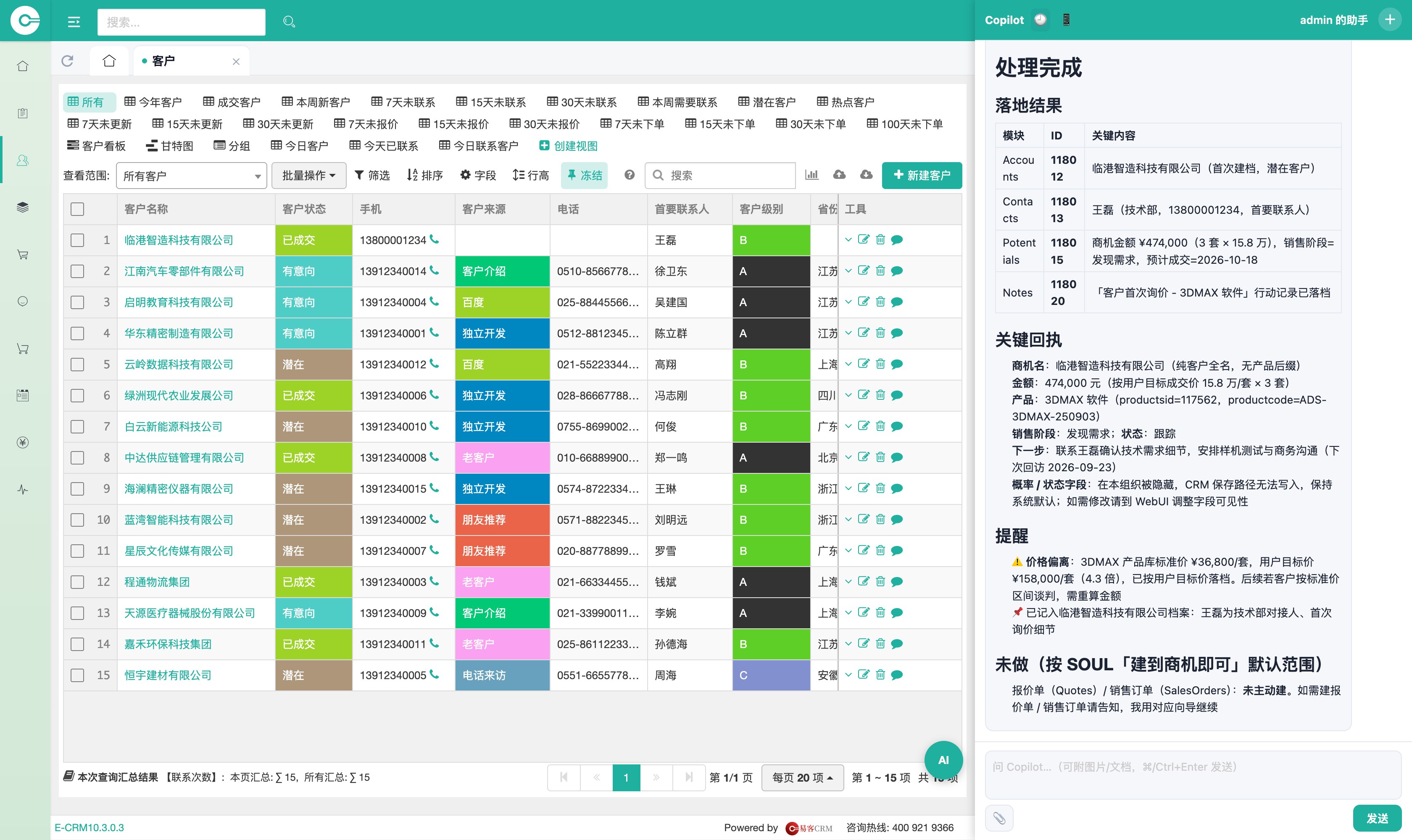The width and height of the screenshot is (1412, 840).
Task: Tick the select-all checkbox in table header
Action: pos(78,209)
